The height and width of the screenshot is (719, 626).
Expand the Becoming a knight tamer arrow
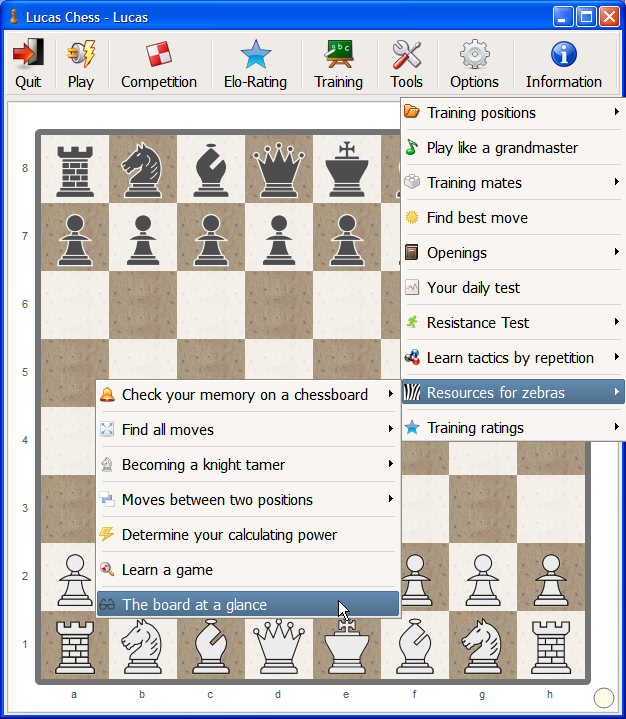point(391,464)
